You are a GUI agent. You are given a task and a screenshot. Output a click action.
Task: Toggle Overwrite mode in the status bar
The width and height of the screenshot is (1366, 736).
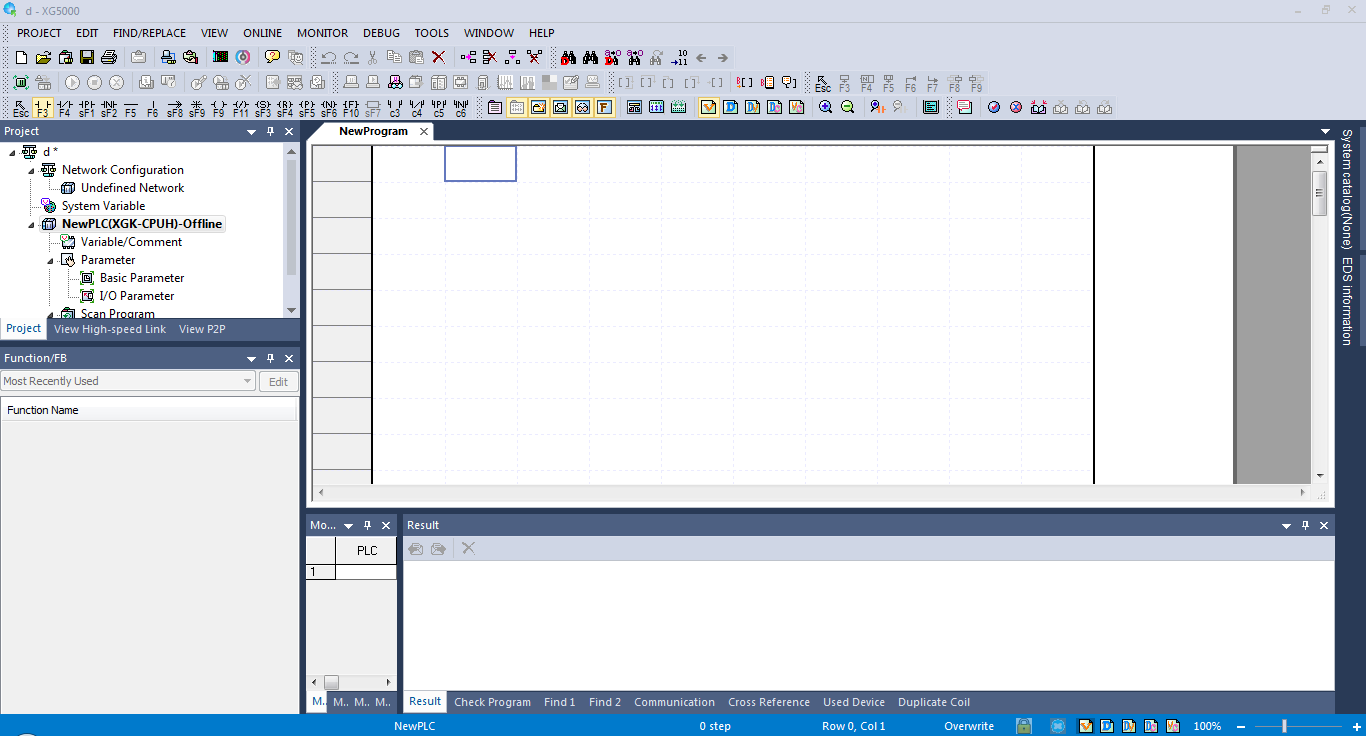pos(969,726)
